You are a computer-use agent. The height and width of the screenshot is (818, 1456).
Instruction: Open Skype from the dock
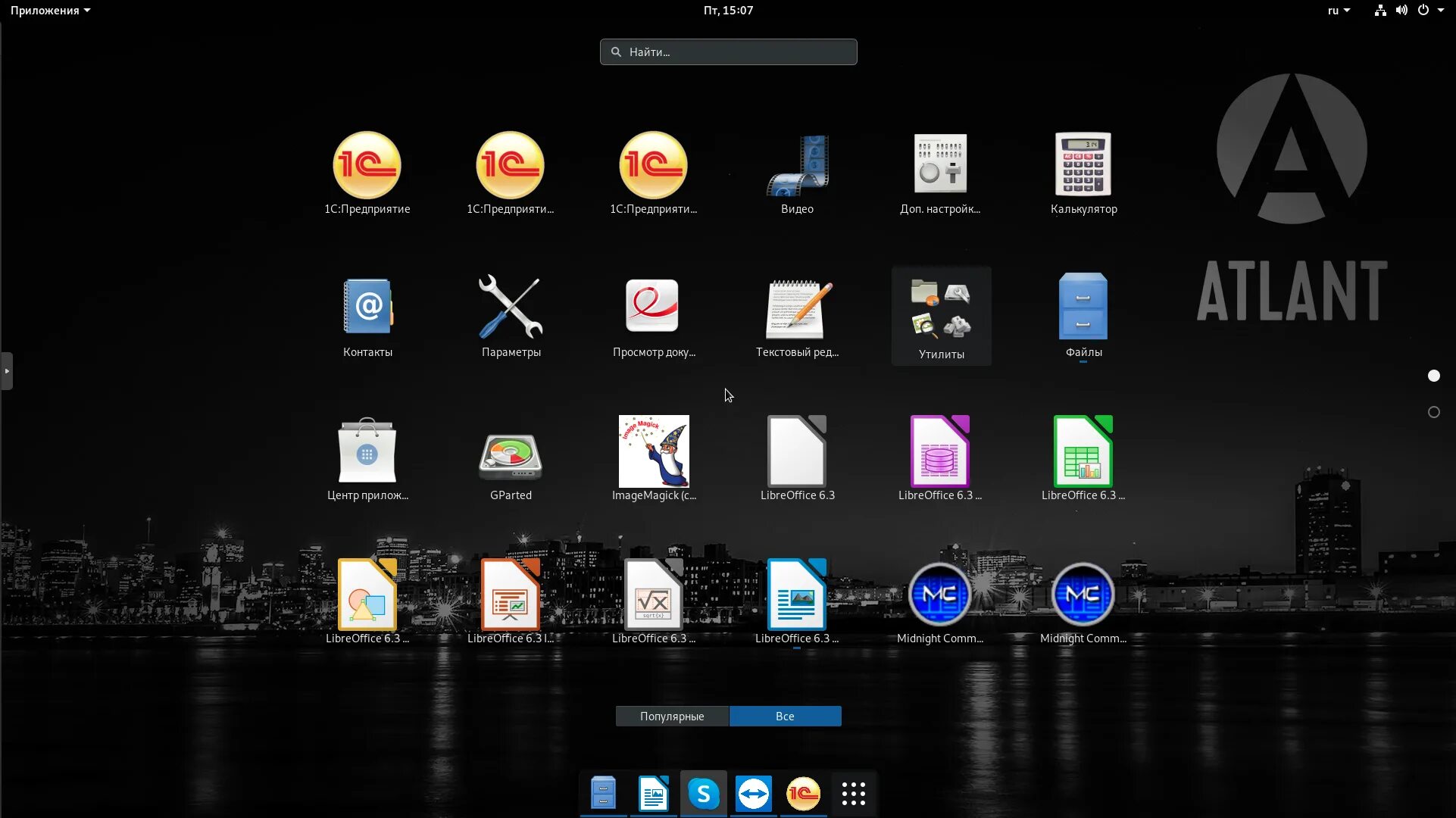704,794
